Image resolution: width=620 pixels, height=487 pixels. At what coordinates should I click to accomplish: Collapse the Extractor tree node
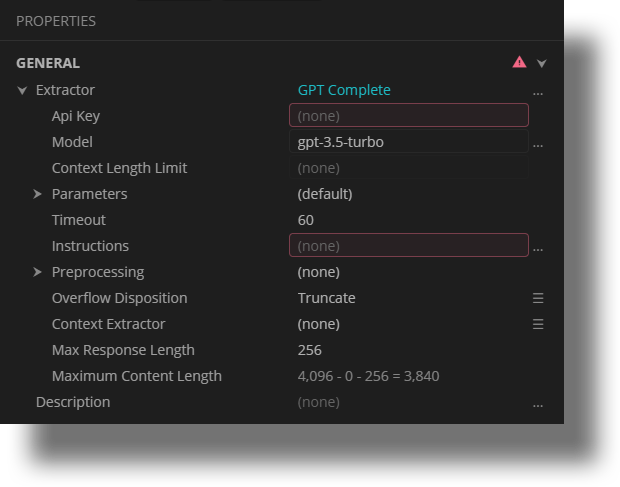click(22, 90)
